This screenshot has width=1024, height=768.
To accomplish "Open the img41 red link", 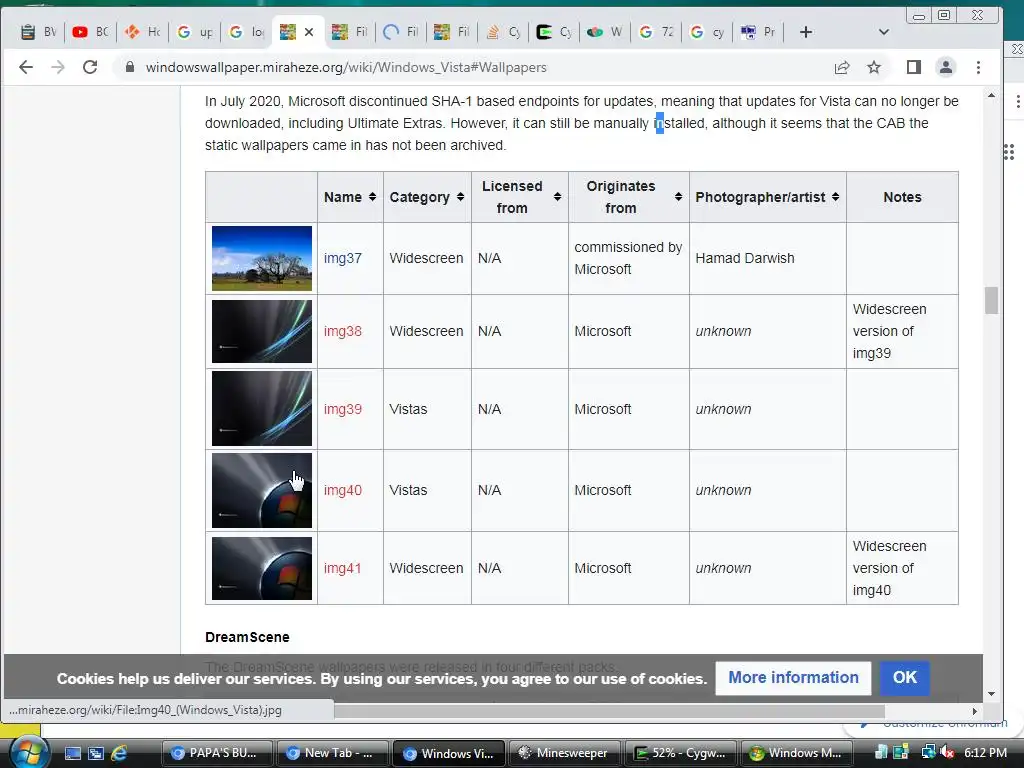I will [x=342, y=568].
